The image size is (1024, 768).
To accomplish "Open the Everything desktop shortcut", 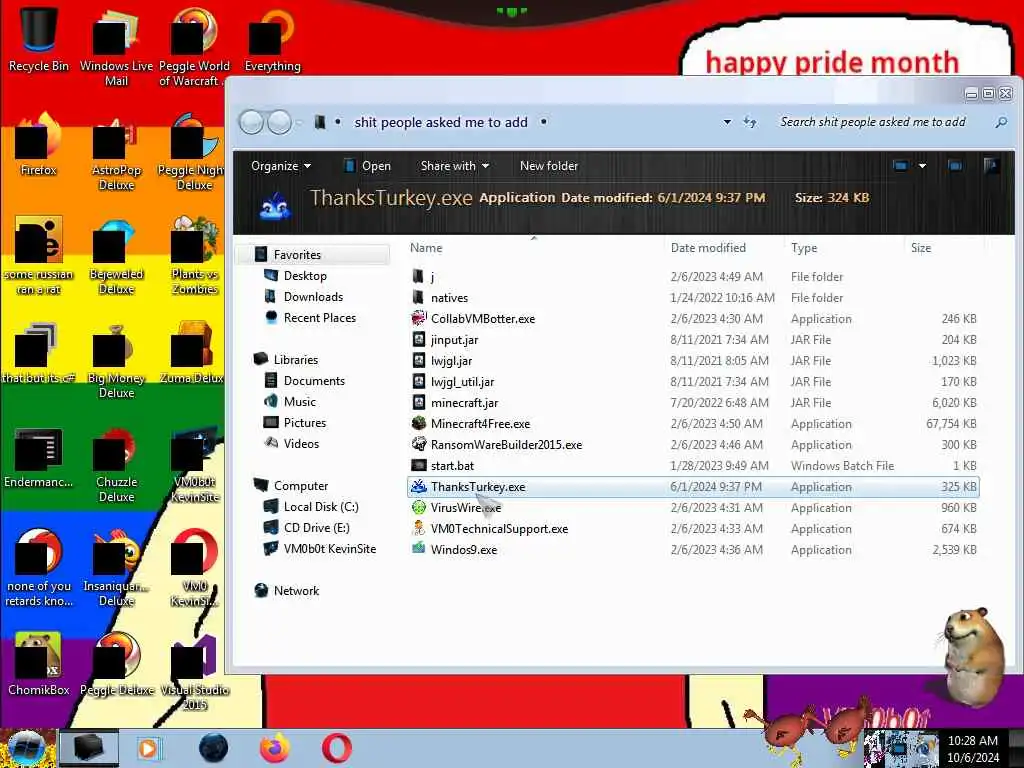I will coord(272,40).
